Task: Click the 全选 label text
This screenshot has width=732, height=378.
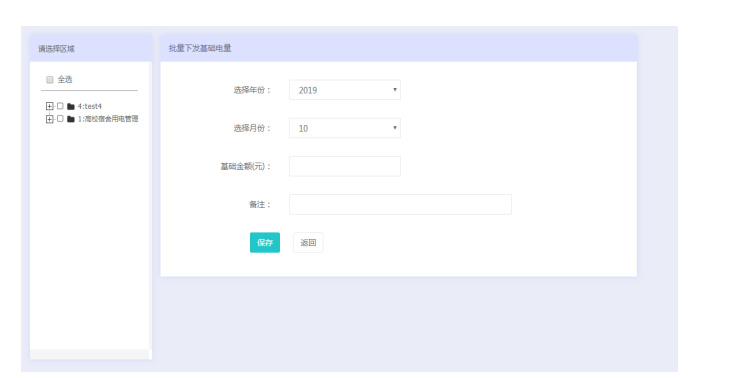Action: (65, 80)
